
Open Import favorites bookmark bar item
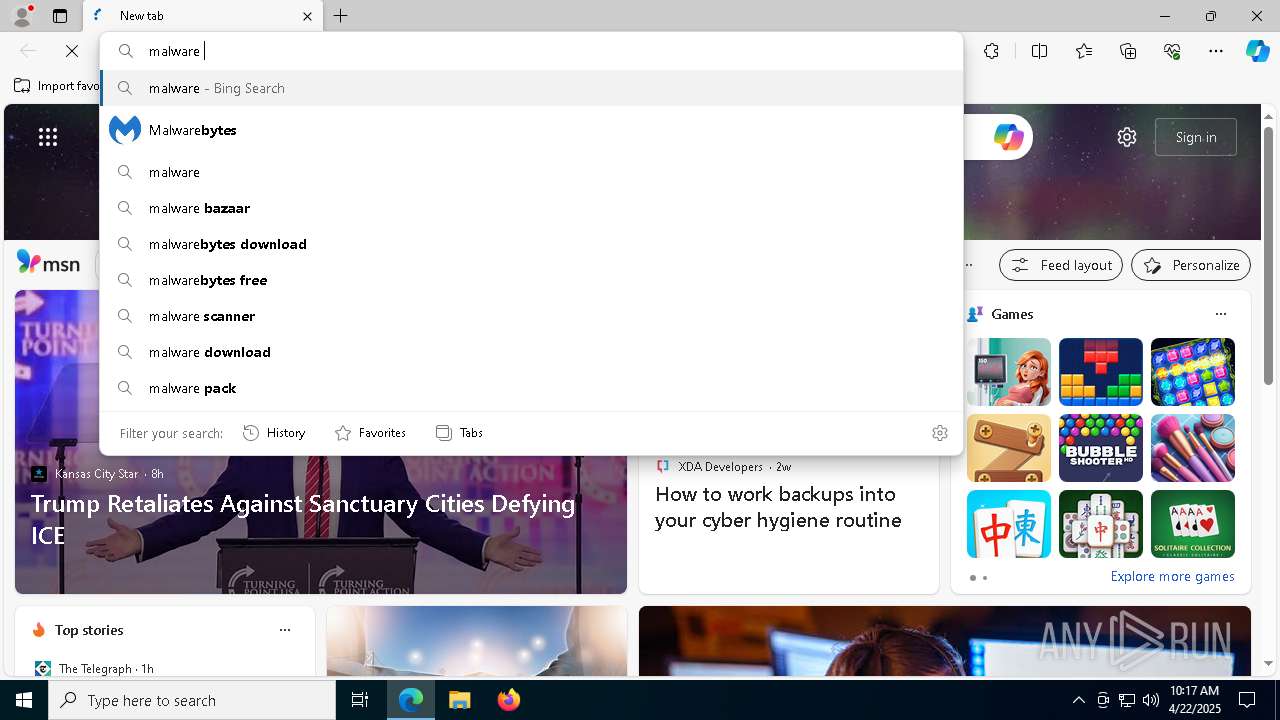(57, 86)
